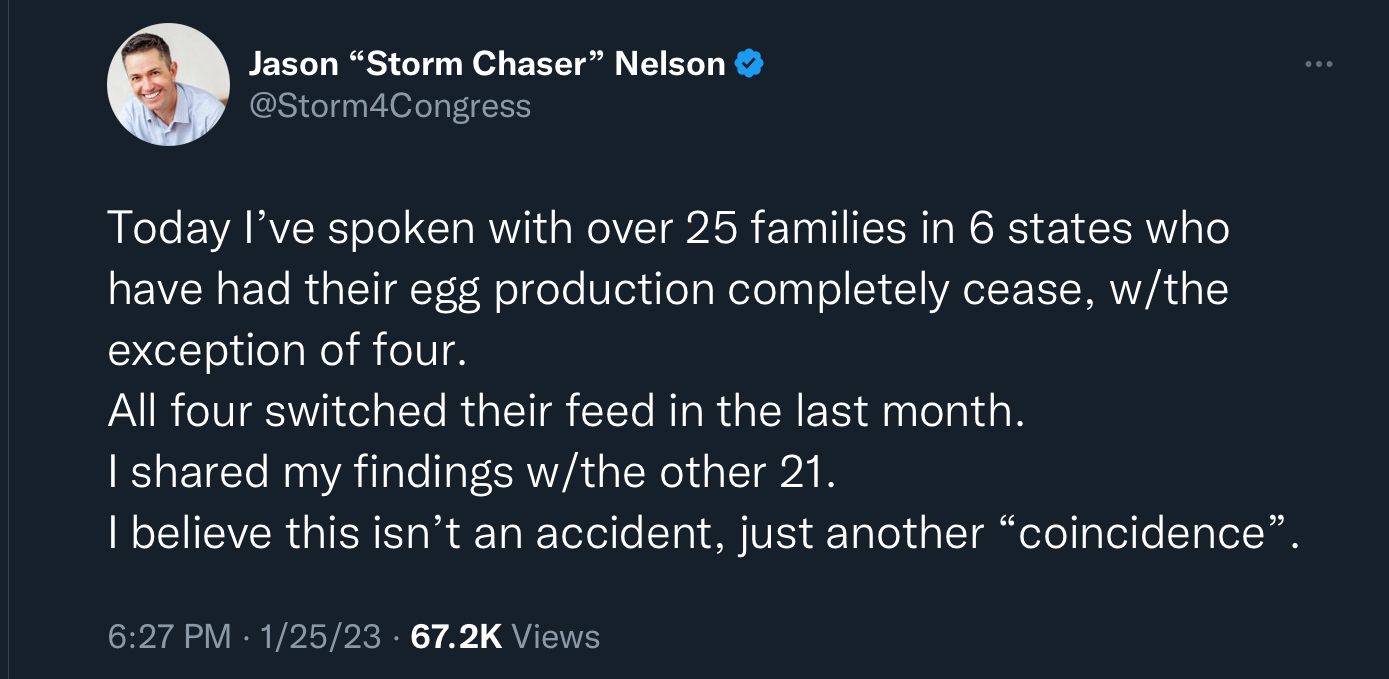Click the tweet line starting "Today I've spoken"
The height and width of the screenshot is (679, 1389).
(668, 229)
